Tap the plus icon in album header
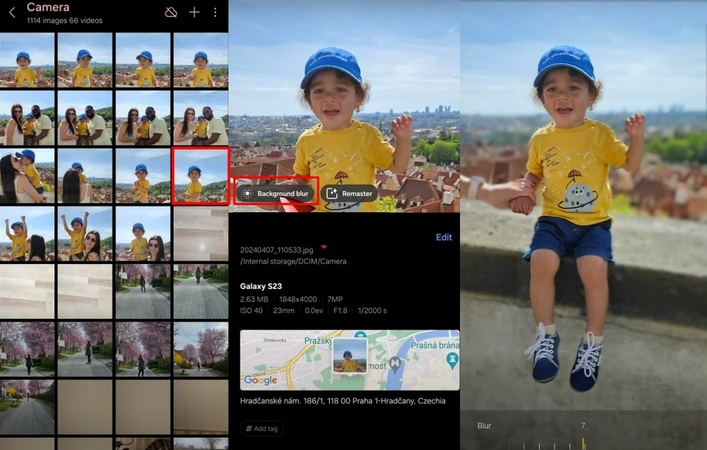The height and width of the screenshot is (450, 707). pyautogui.click(x=194, y=12)
